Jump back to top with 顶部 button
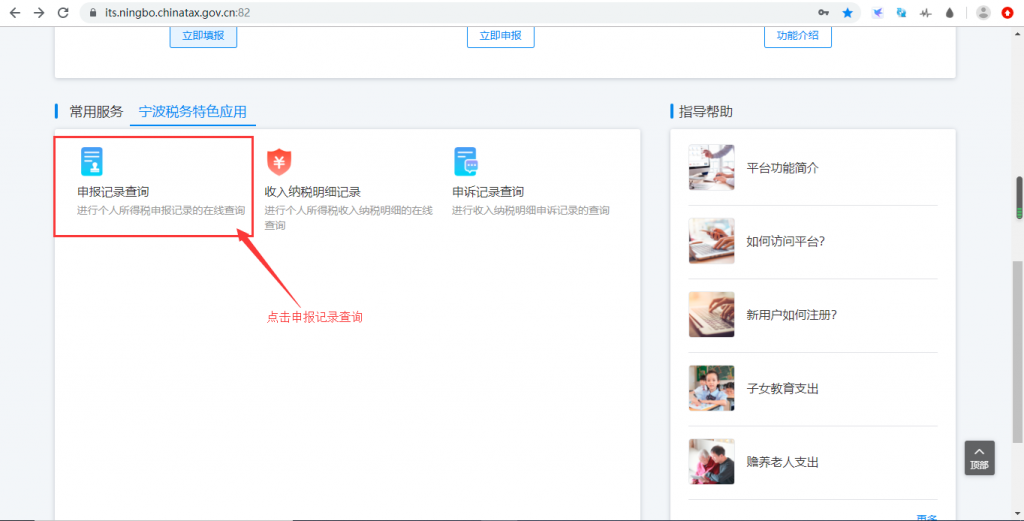 tap(980, 458)
